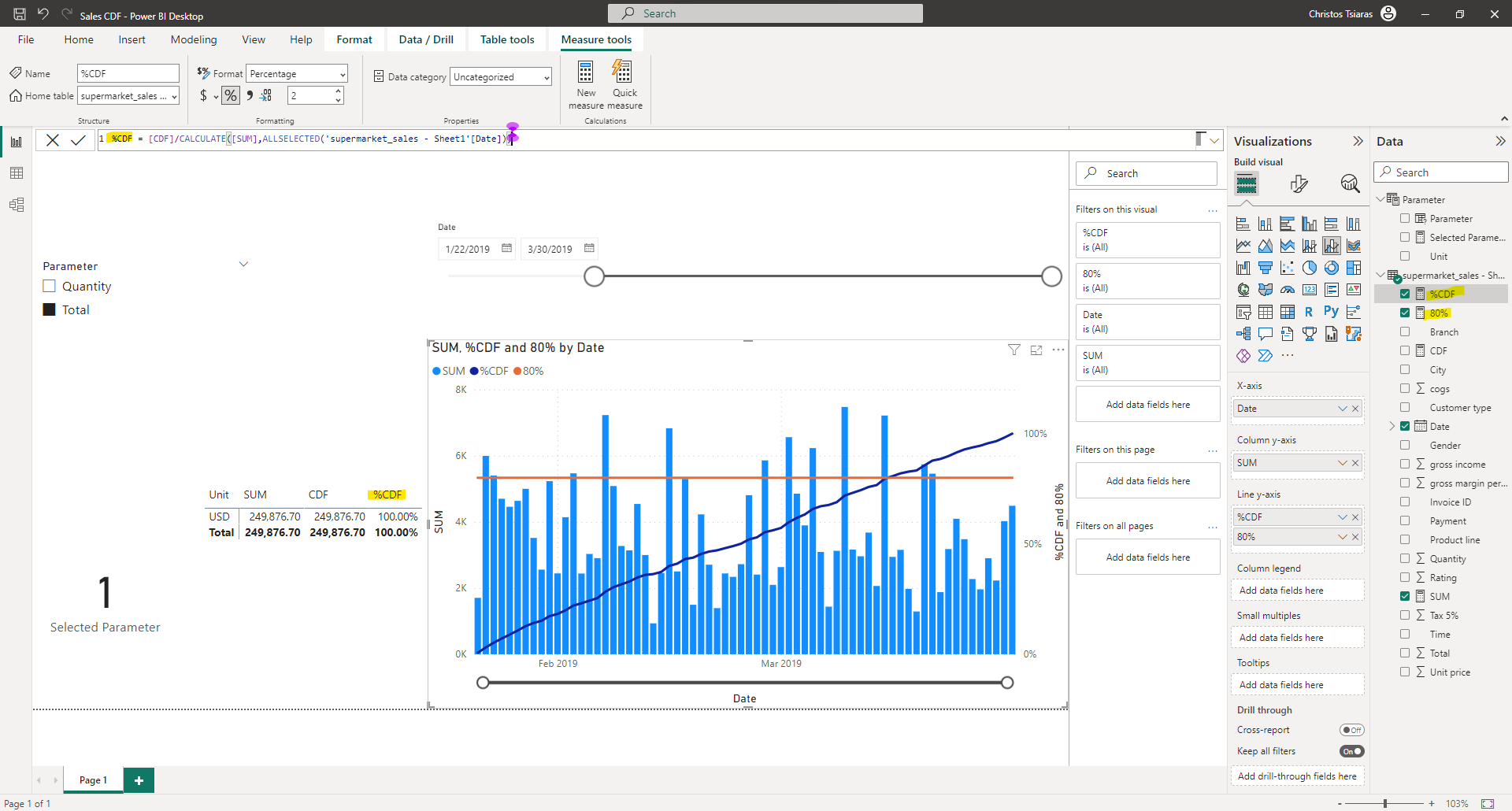Turn off Keep all filters toggle
The image size is (1512, 811).
point(1351,751)
